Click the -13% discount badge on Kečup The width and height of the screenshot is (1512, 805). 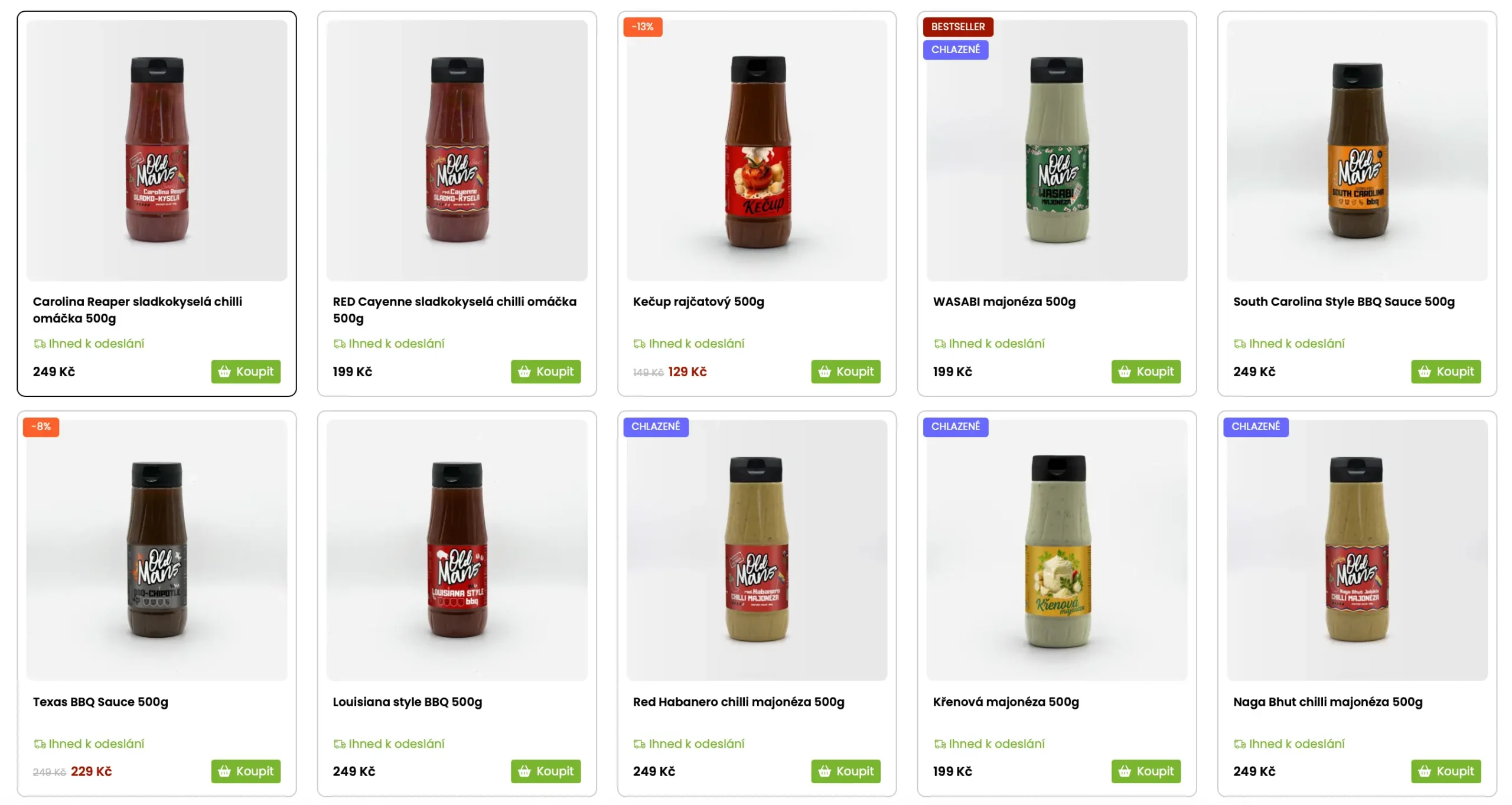[x=642, y=27]
